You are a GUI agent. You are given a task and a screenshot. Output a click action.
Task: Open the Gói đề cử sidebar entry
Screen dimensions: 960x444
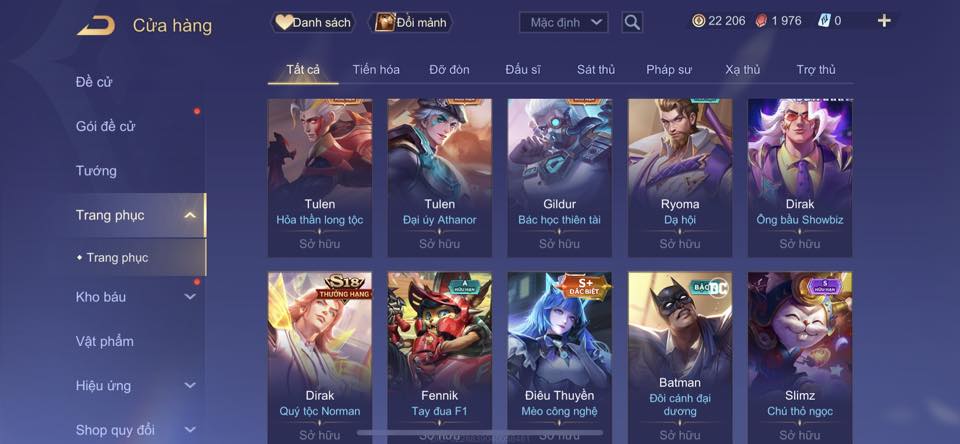105,127
